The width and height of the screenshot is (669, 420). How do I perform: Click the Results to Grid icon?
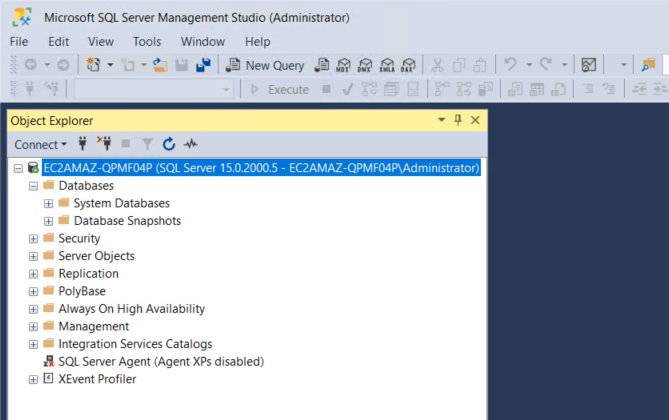537,89
